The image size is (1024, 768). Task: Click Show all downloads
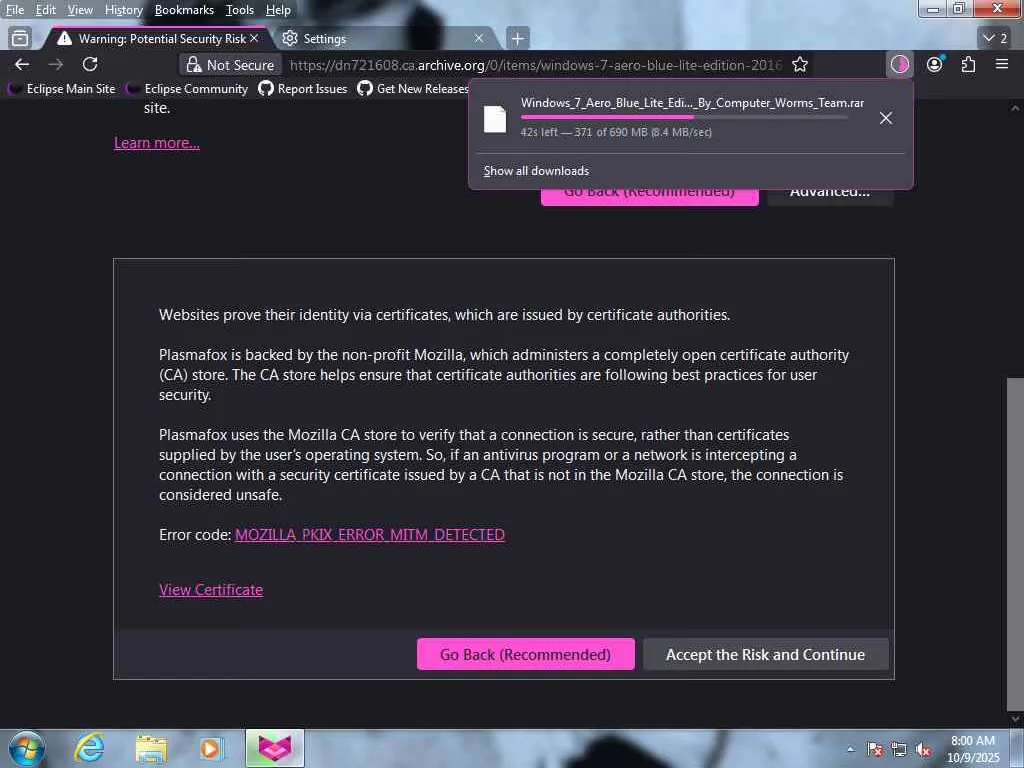[536, 171]
